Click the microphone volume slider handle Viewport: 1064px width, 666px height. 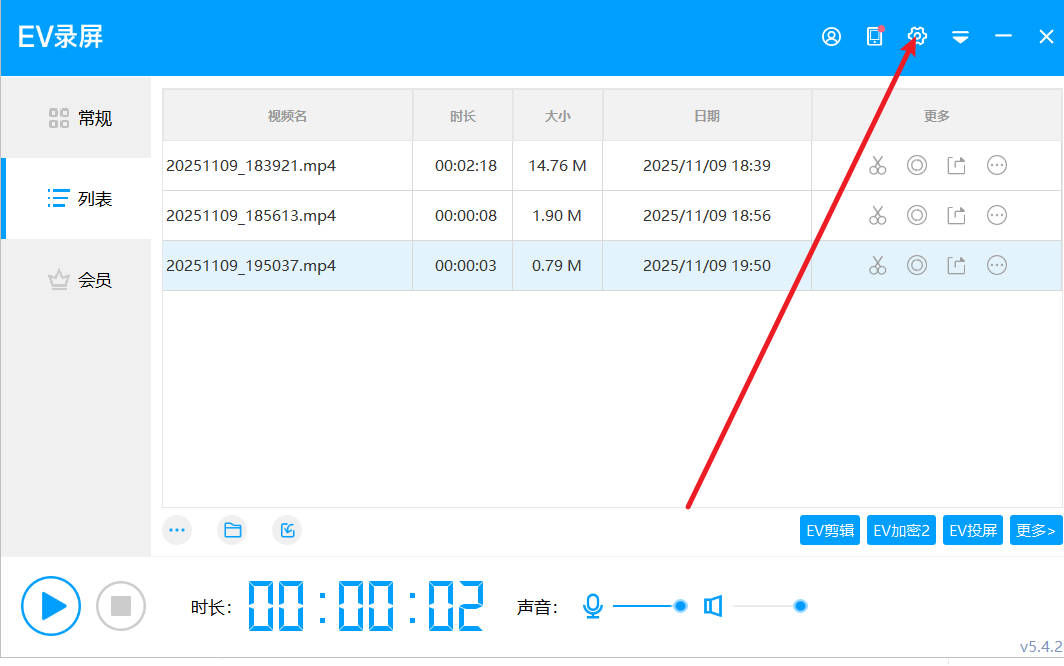tap(681, 606)
